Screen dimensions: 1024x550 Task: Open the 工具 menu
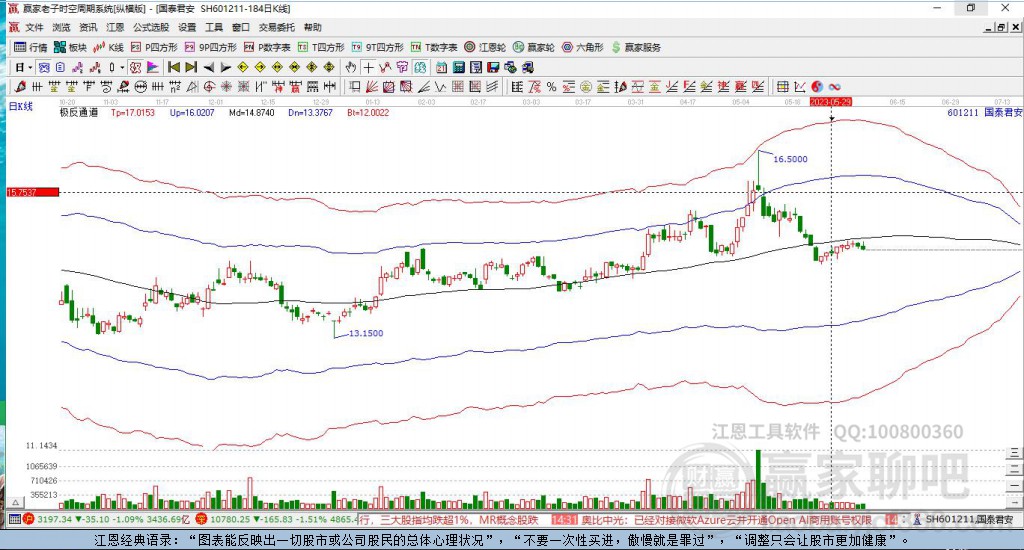click(x=214, y=27)
